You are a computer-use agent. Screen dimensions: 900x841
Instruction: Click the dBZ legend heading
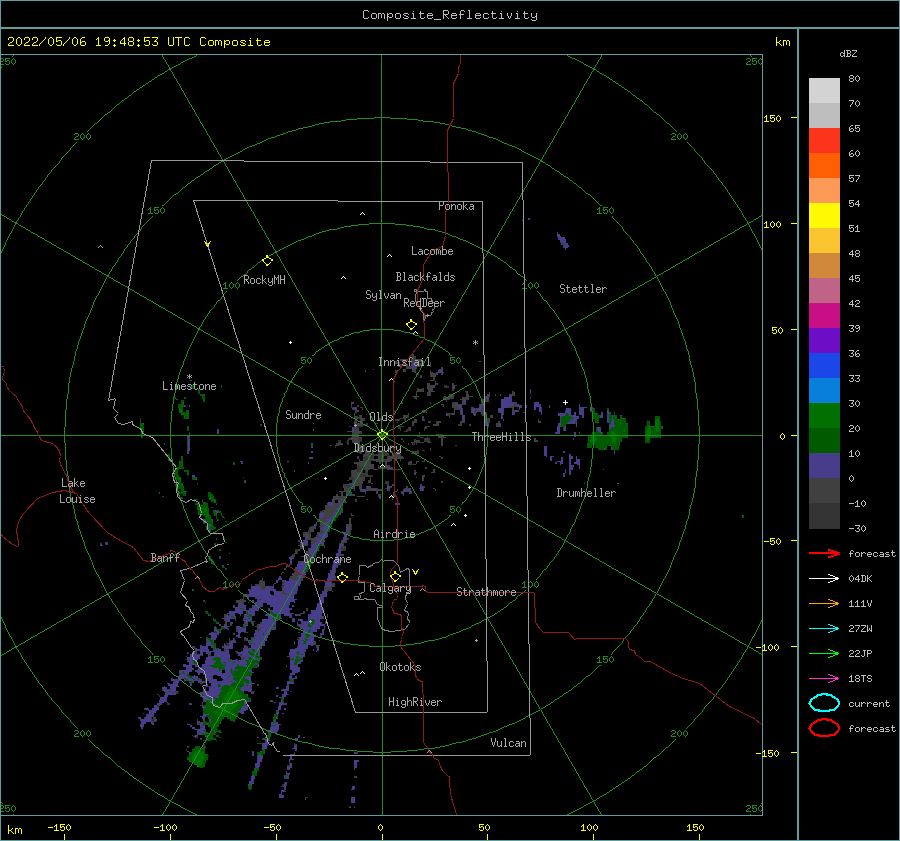coord(848,53)
